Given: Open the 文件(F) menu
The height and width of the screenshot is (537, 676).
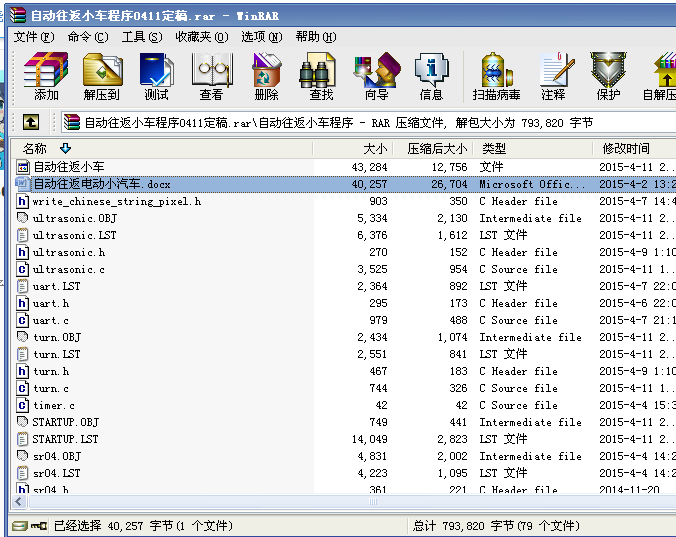Looking at the screenshot, I should click(x=34, y=37).
